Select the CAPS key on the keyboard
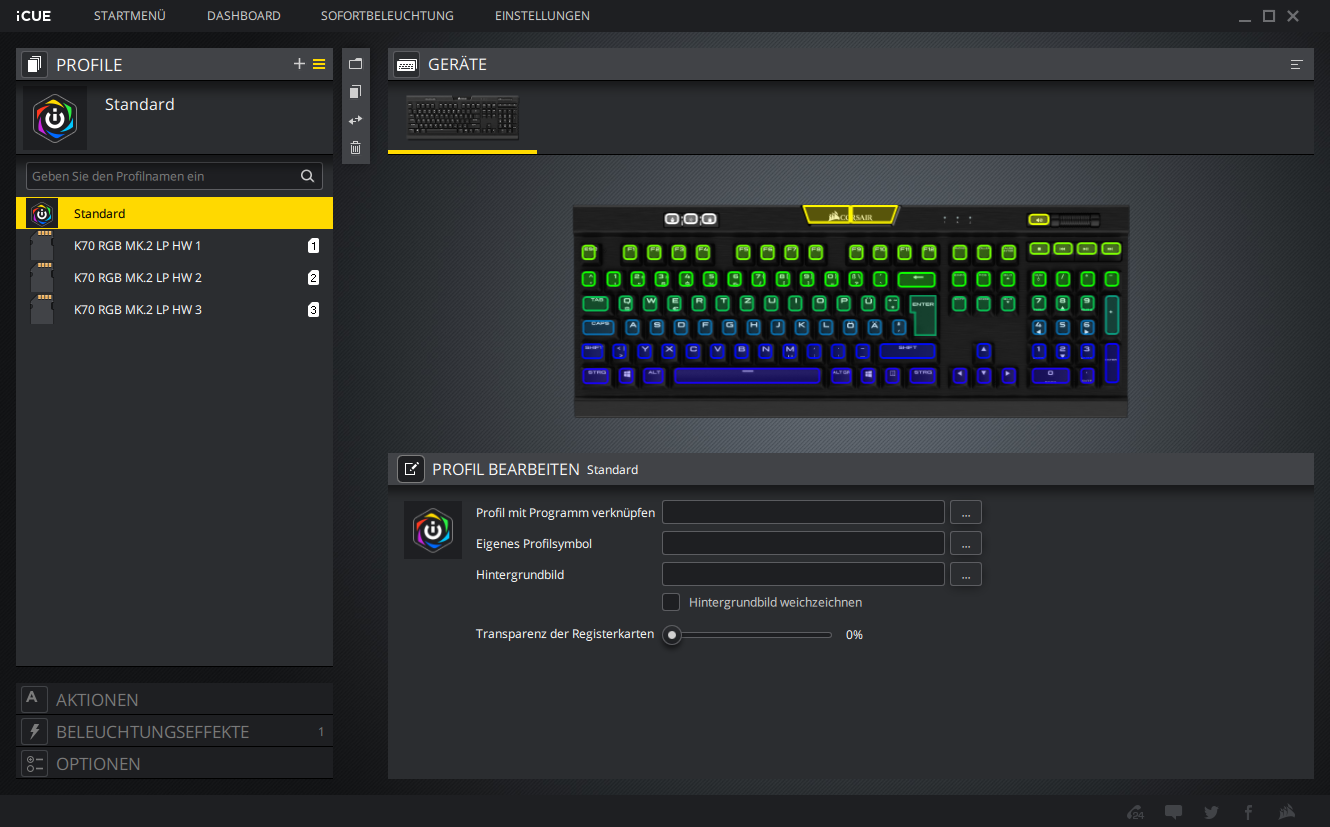Screen dimensions: 1330x827 (598, 327)
